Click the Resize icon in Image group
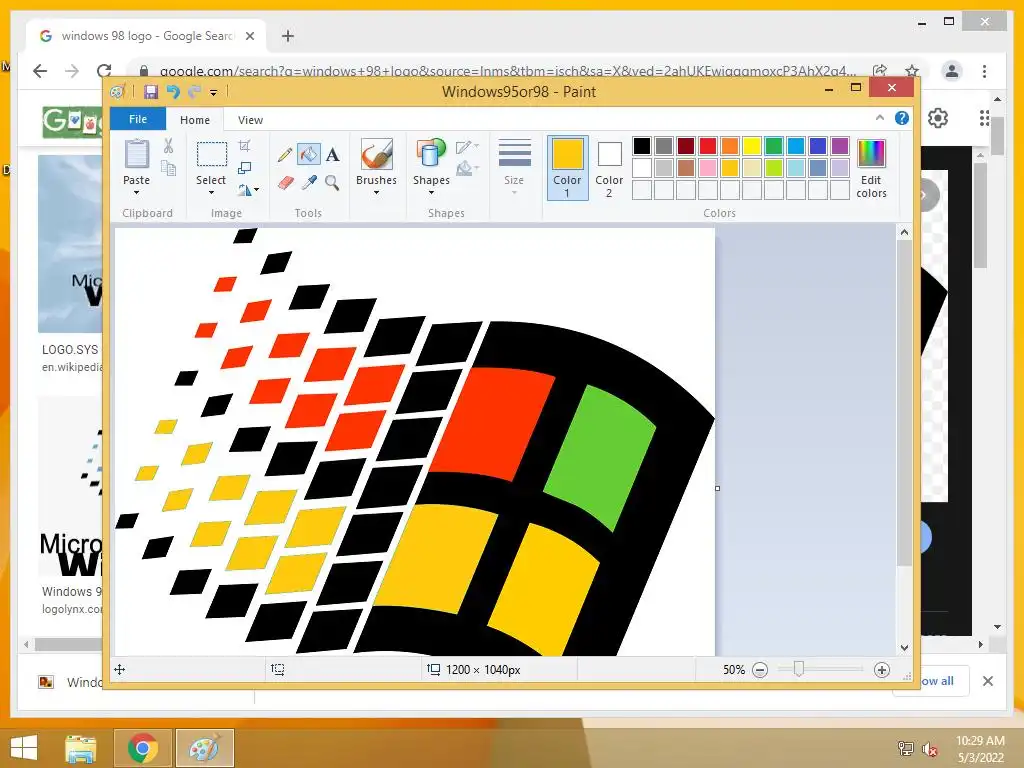 [x=244, y=168]
